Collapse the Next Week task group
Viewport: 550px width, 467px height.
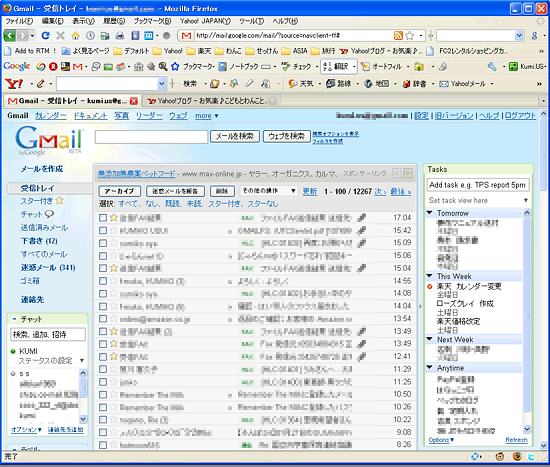tap(430, 339)
